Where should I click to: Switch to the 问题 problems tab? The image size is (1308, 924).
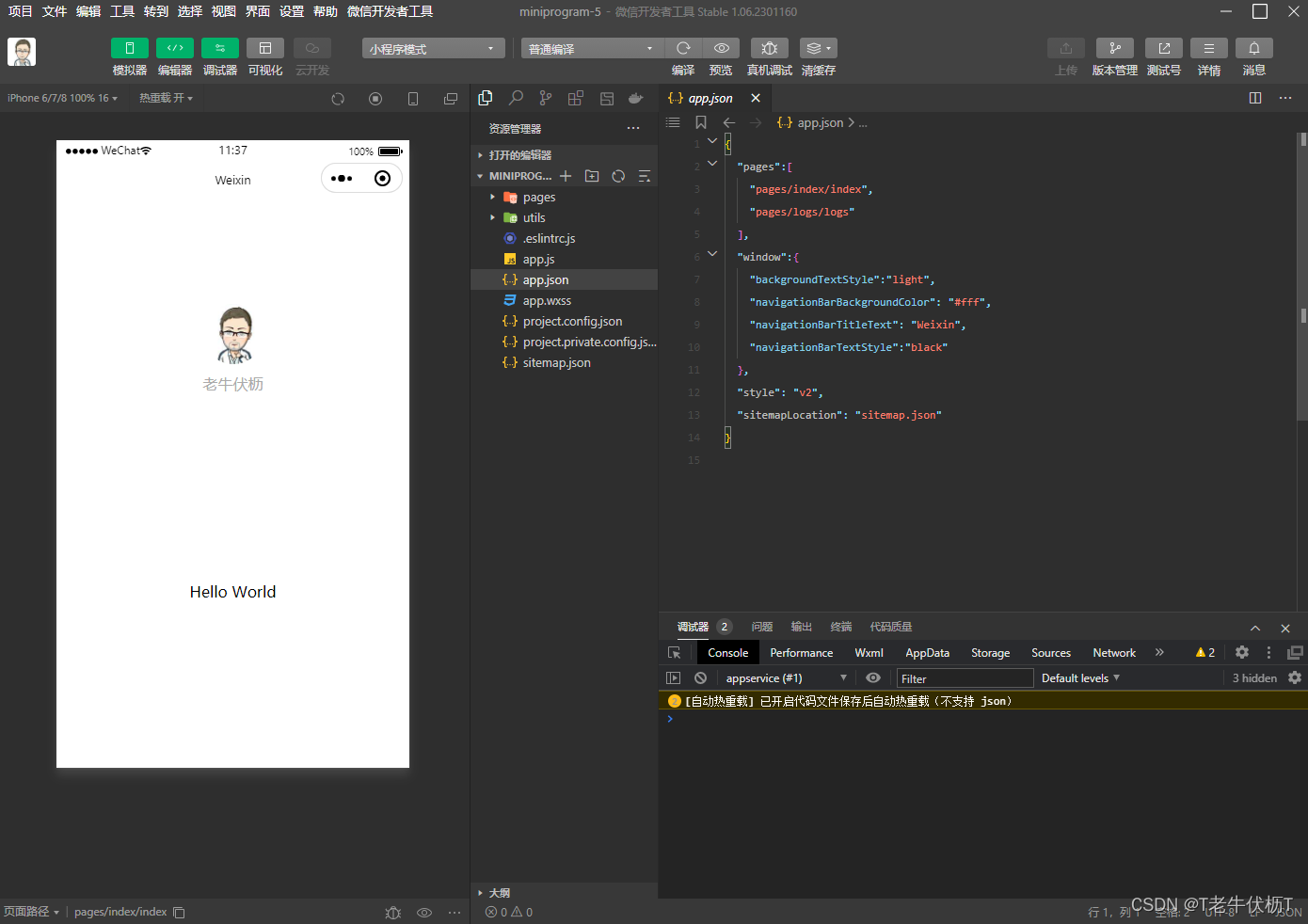click(x=762, y=627)
